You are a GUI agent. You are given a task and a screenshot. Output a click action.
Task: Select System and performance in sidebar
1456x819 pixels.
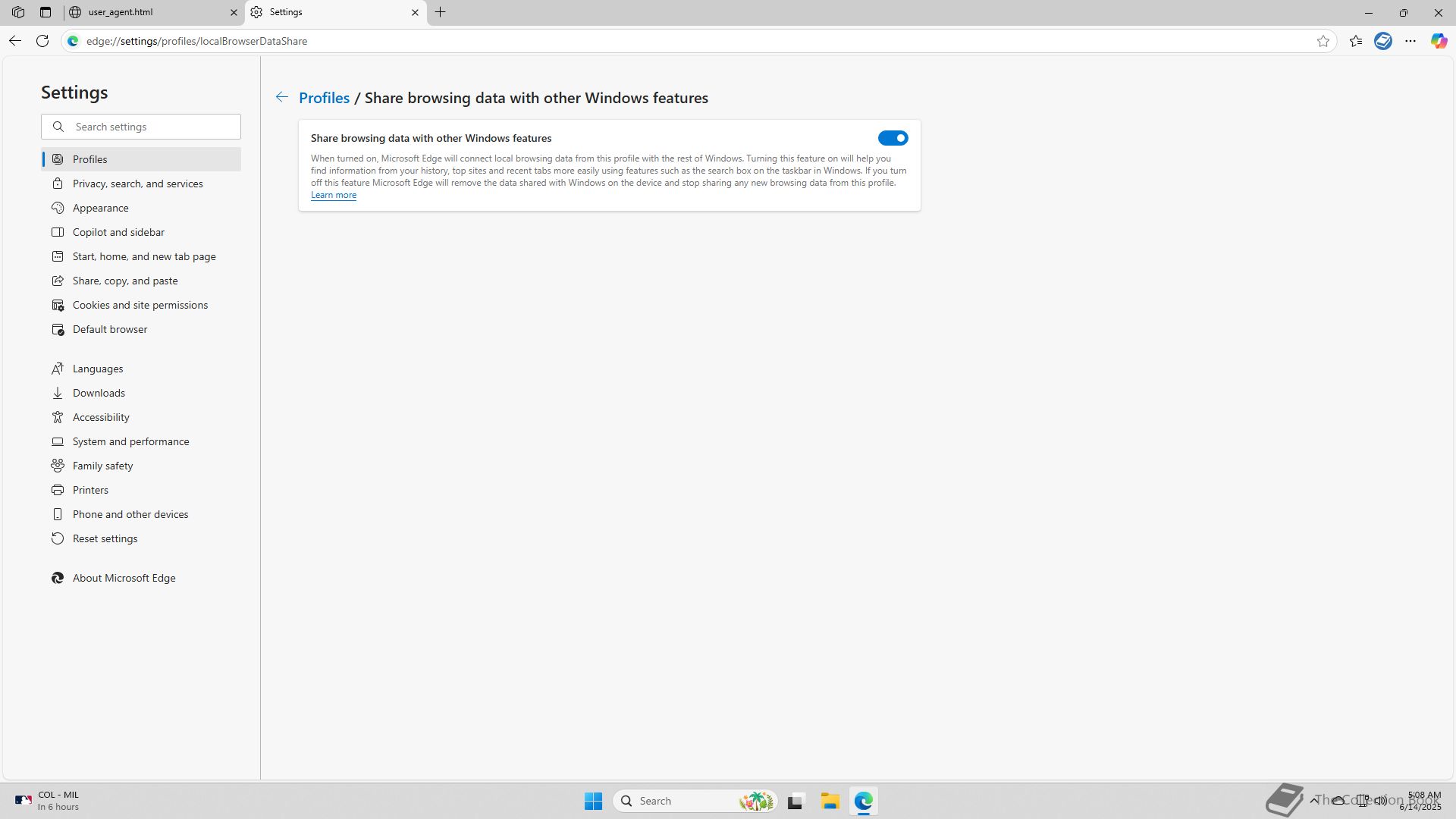[130, 441]
